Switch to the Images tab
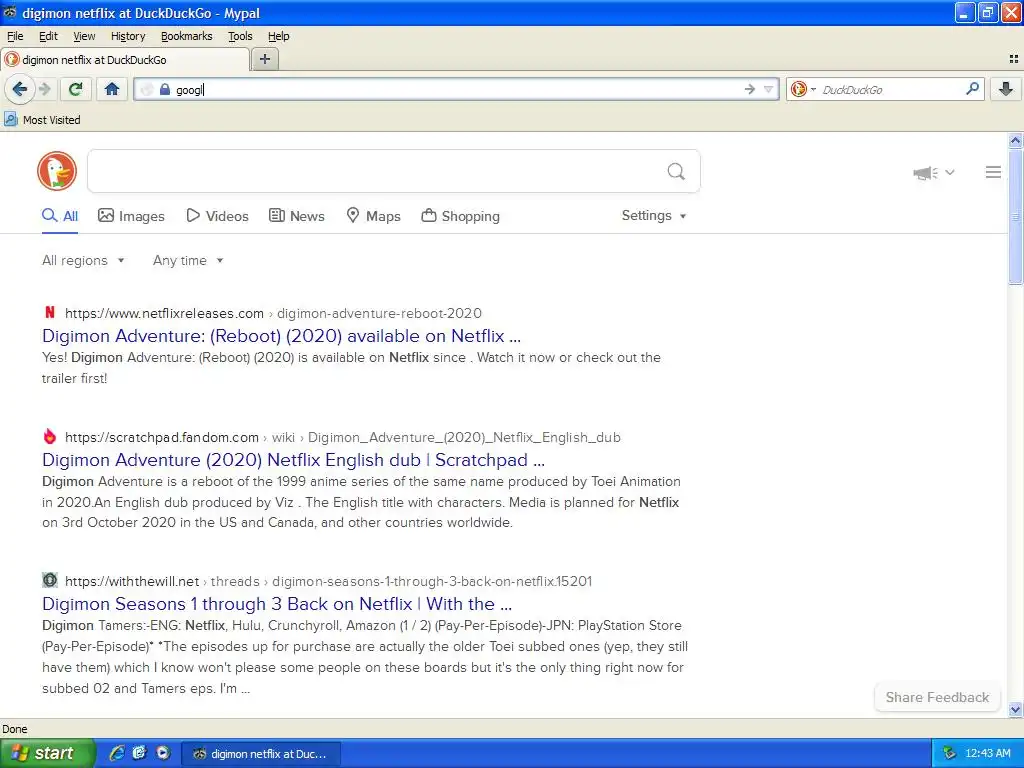Viewport: 1024px width, 768px height. (131, 216)
